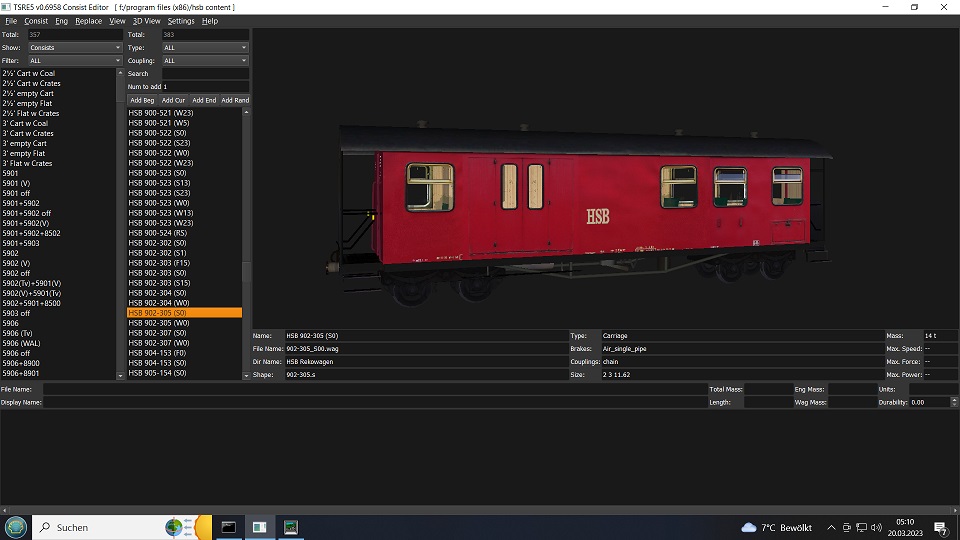Click the taskbar Suchen search box

[x=121, y=527]
